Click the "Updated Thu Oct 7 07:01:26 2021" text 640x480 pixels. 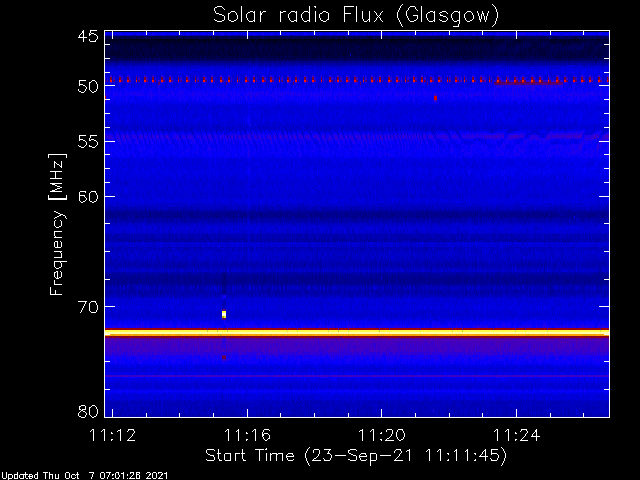[84, 476]
